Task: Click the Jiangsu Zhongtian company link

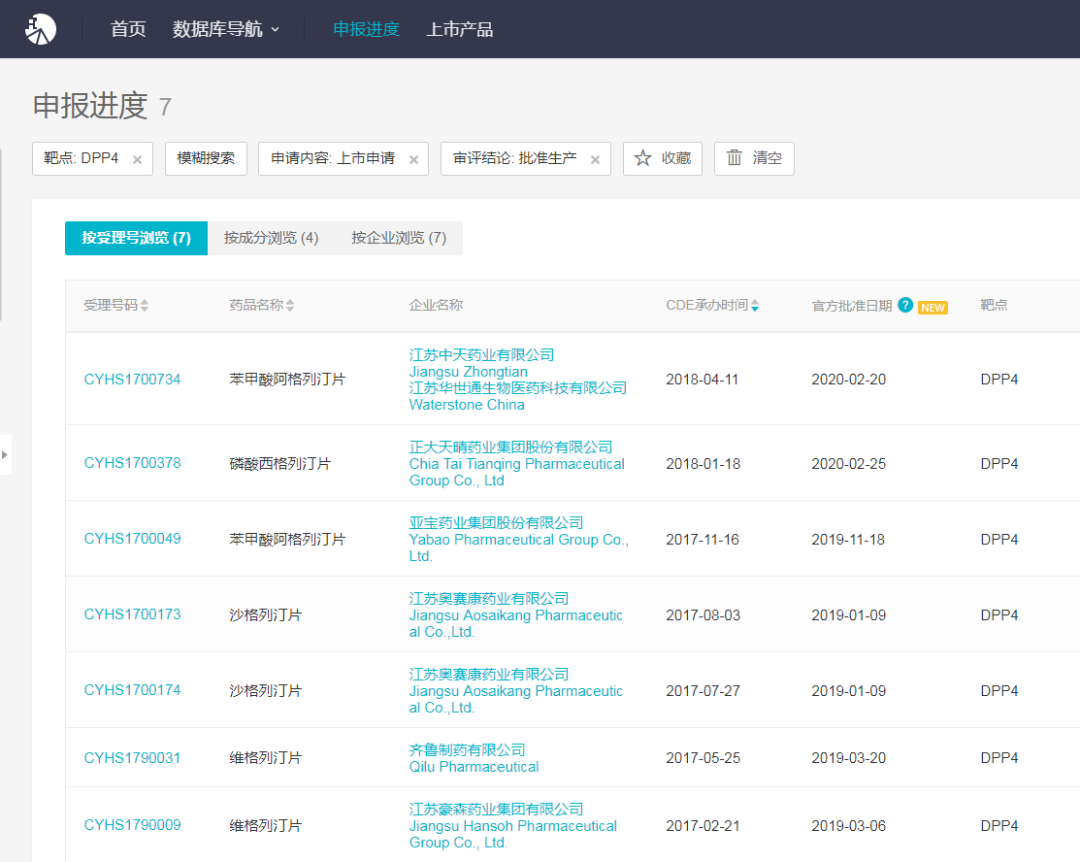Action: 468,372
